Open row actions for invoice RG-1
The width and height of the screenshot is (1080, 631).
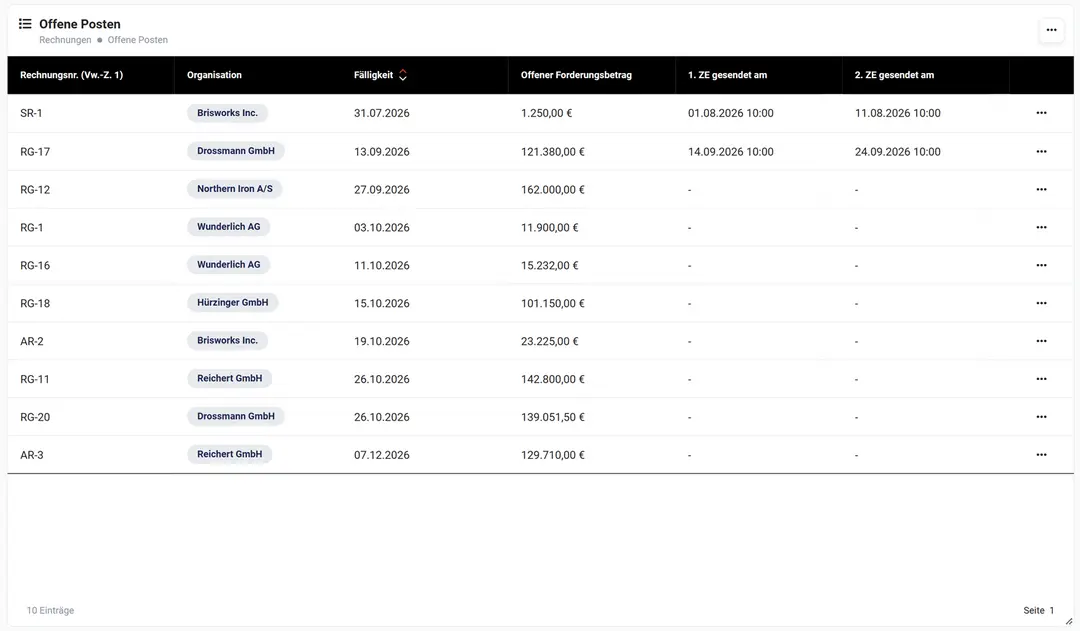point(1041,227)
